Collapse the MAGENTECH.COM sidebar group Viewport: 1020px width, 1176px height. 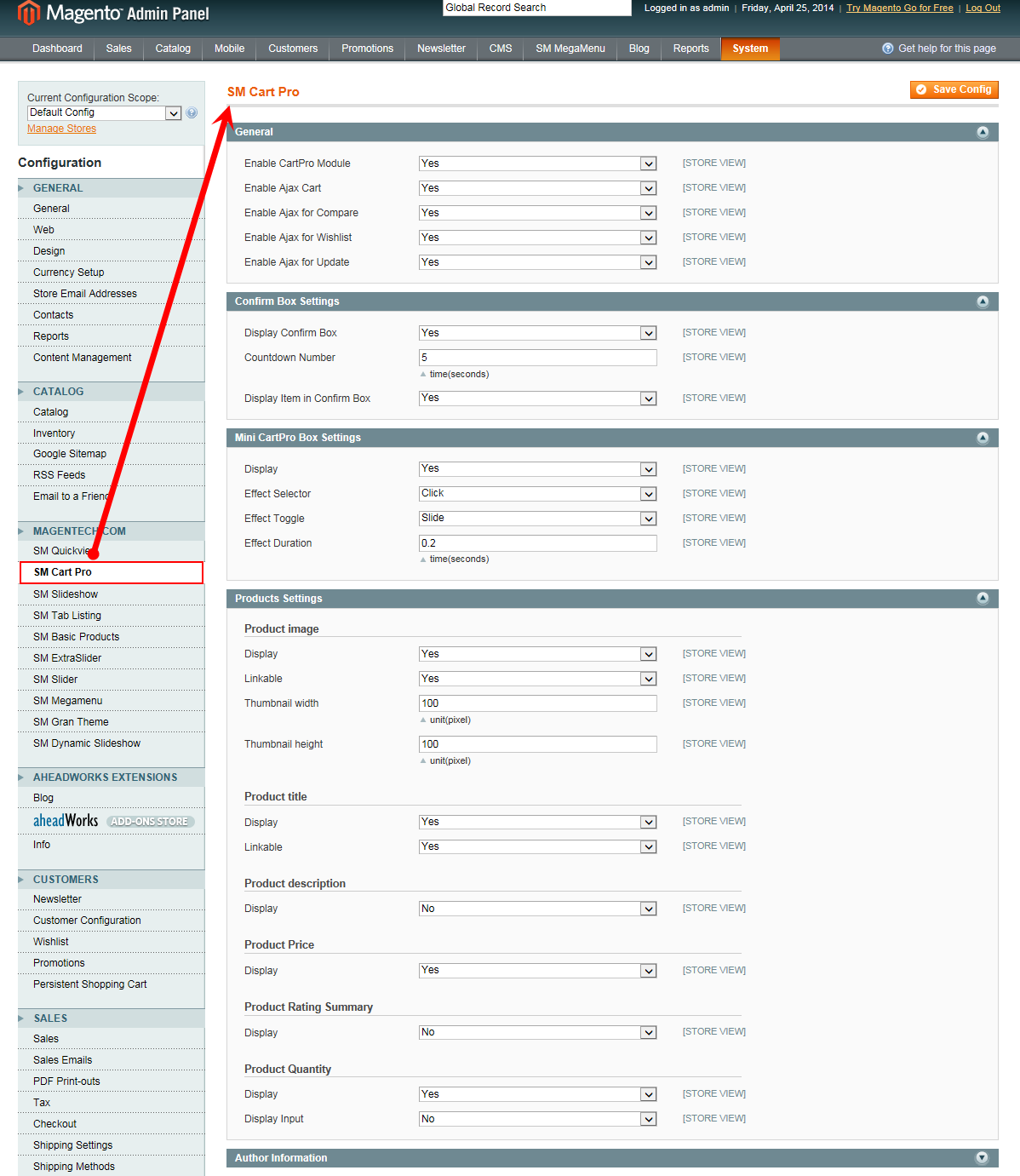tap(112, 531)
